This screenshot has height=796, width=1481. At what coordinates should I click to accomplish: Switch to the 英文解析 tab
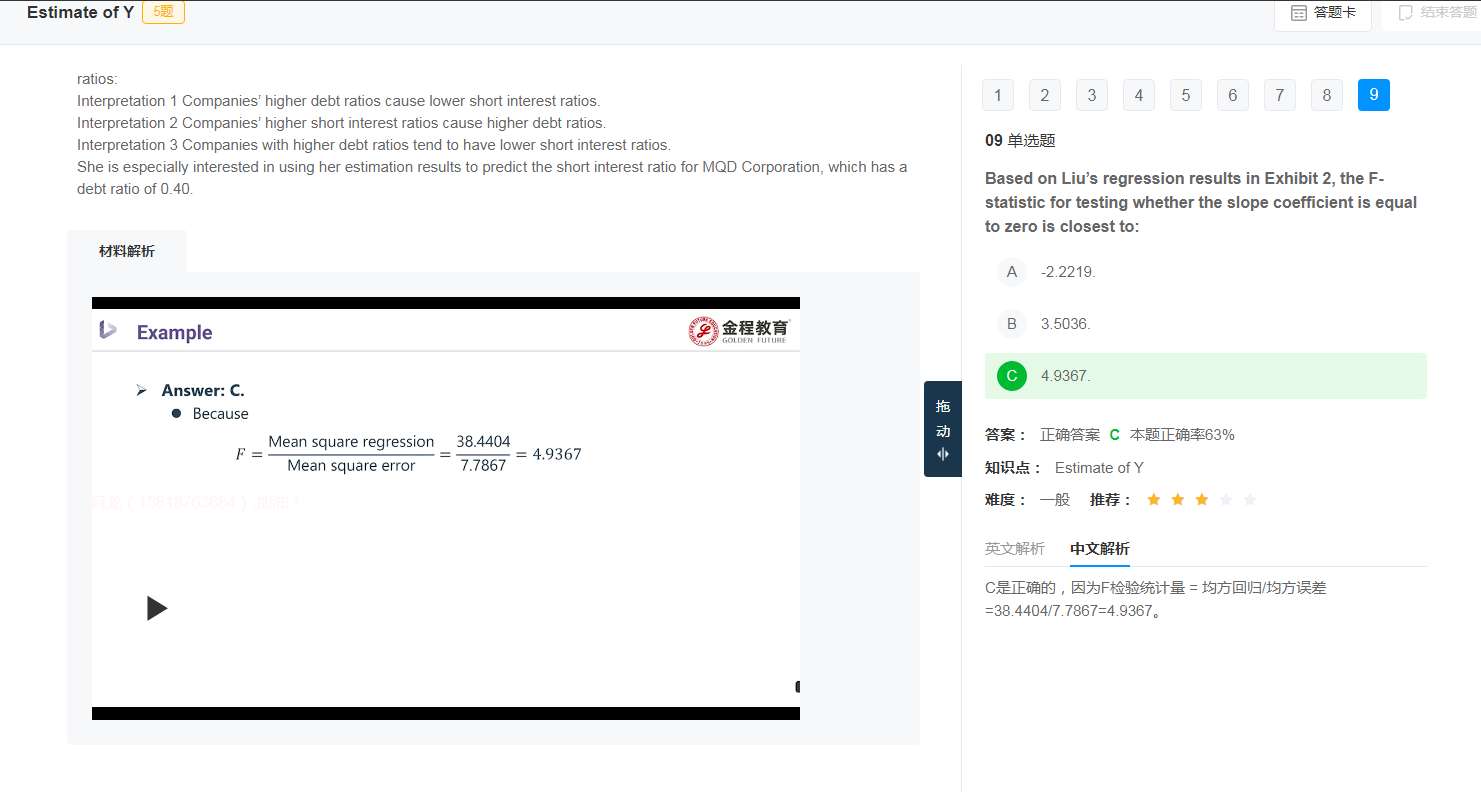[x=1014, y=549]
